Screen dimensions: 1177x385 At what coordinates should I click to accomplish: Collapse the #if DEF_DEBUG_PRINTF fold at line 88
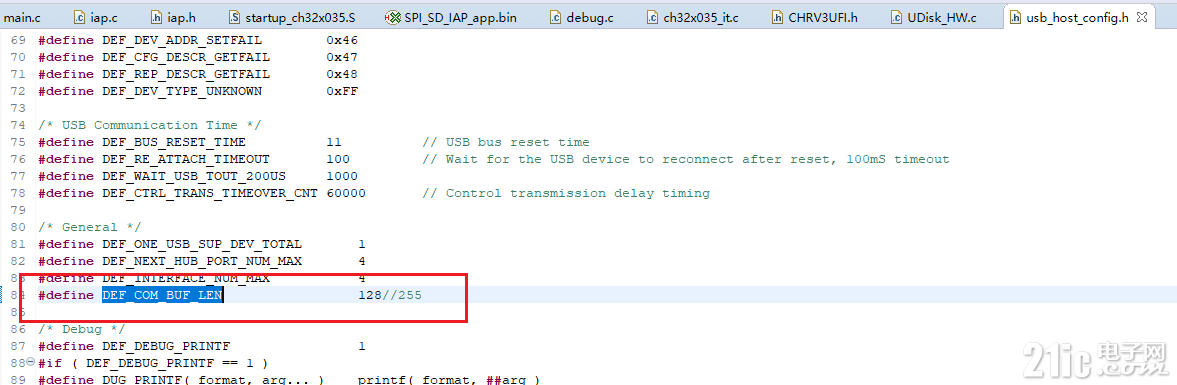(x=30, y=363)
